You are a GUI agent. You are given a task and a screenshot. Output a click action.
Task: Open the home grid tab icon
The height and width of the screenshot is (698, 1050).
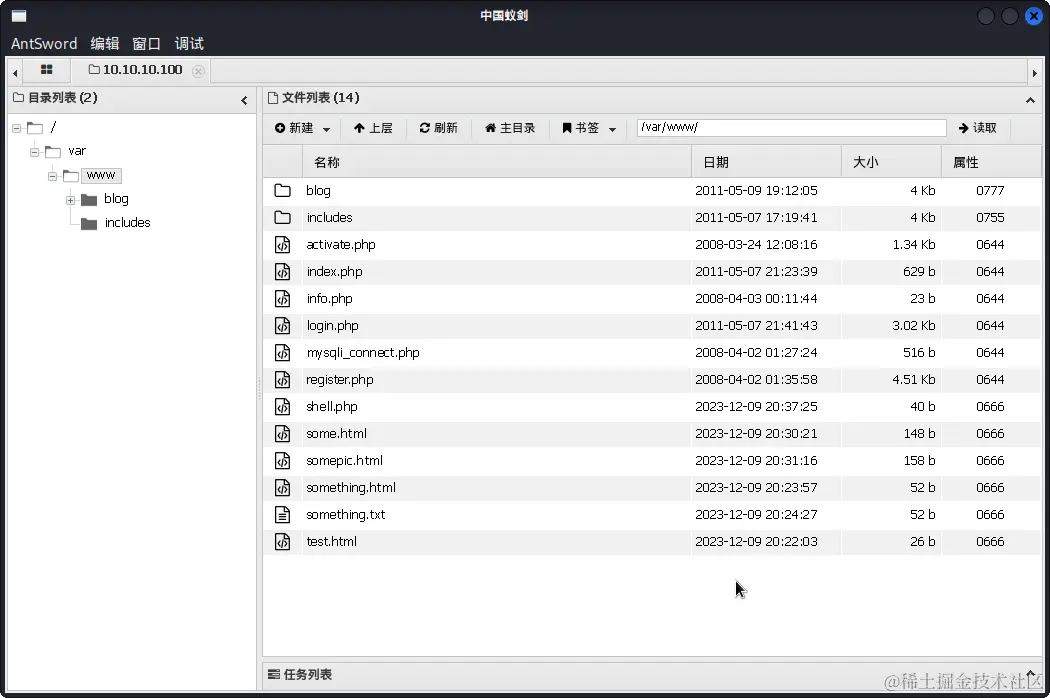[46, 70]
